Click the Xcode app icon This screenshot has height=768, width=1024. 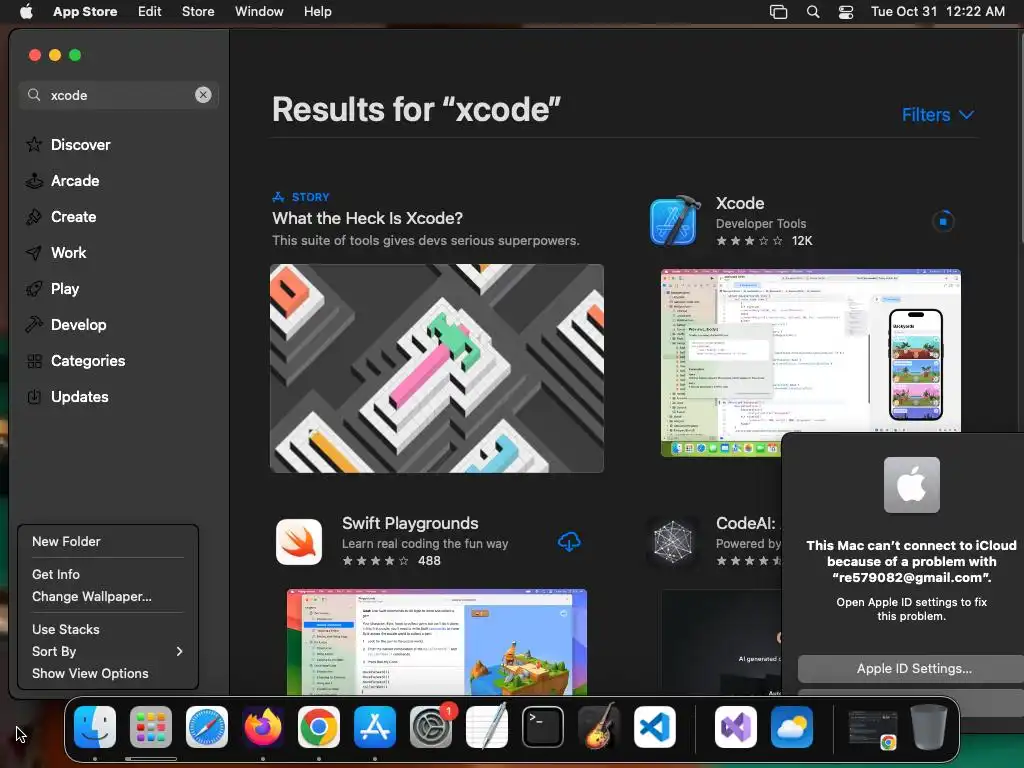(675, 221)
